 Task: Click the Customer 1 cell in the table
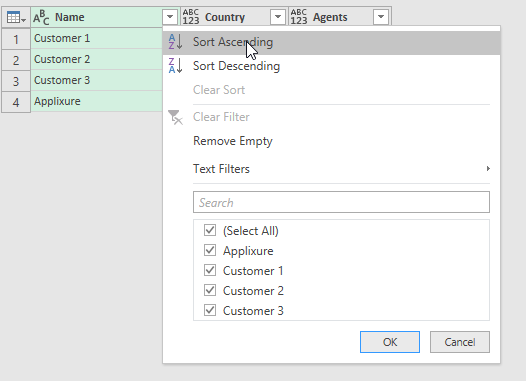[x=97, y=38]
